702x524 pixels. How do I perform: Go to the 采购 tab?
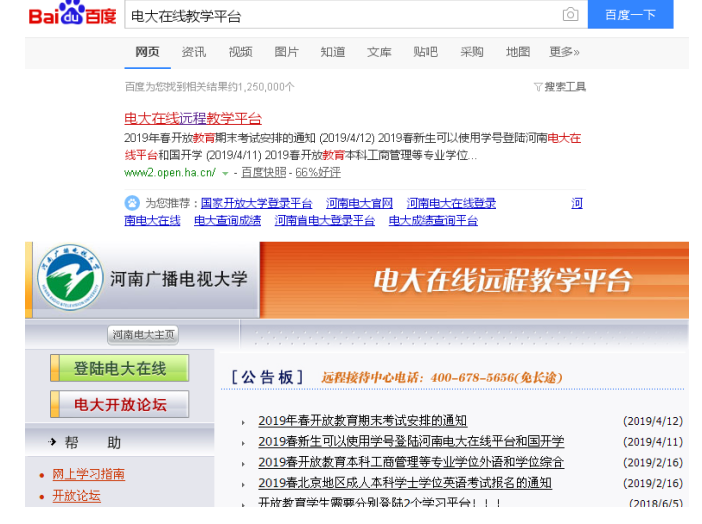coord(472,52)
